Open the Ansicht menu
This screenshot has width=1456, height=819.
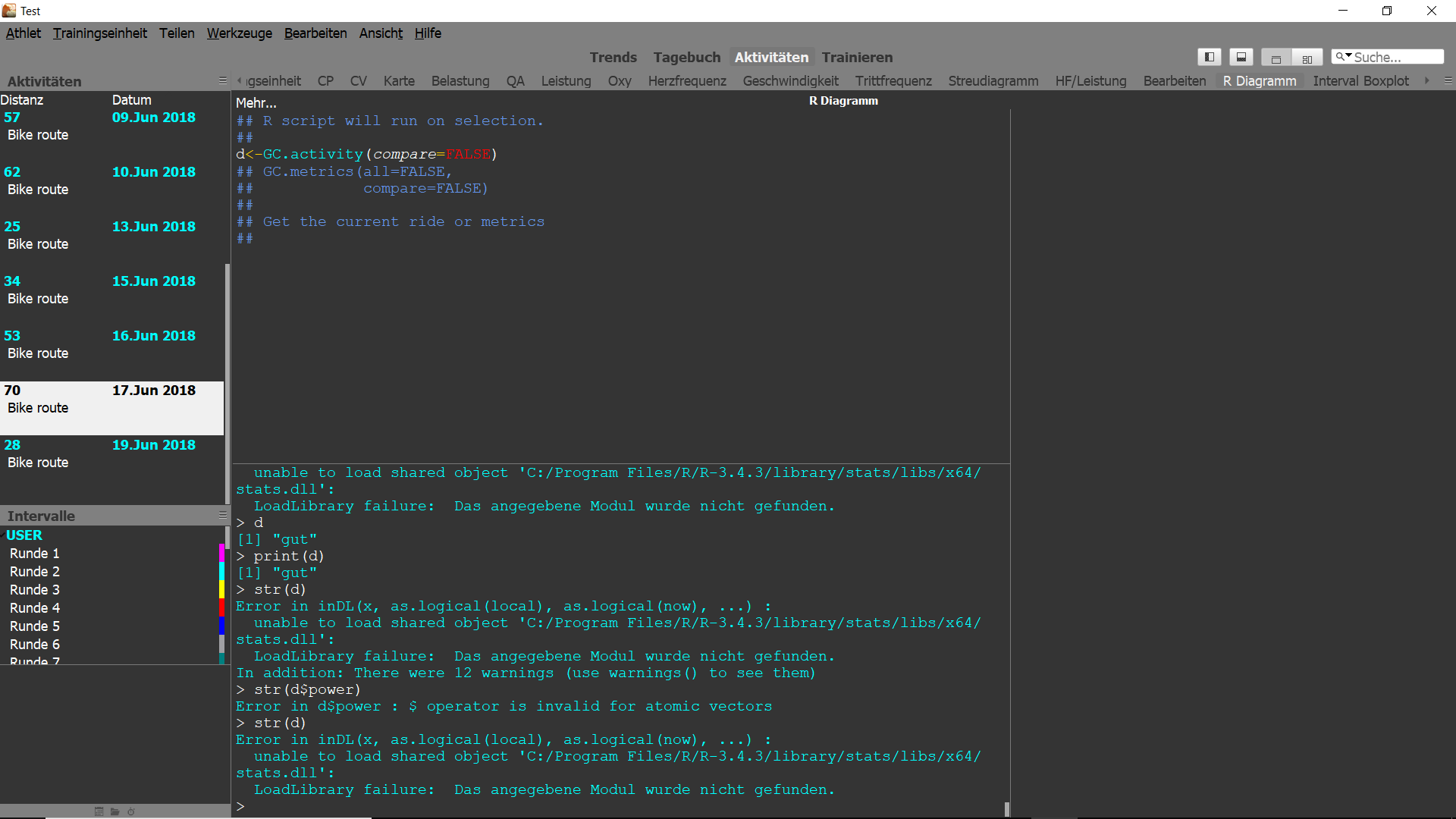pos(381,33)
